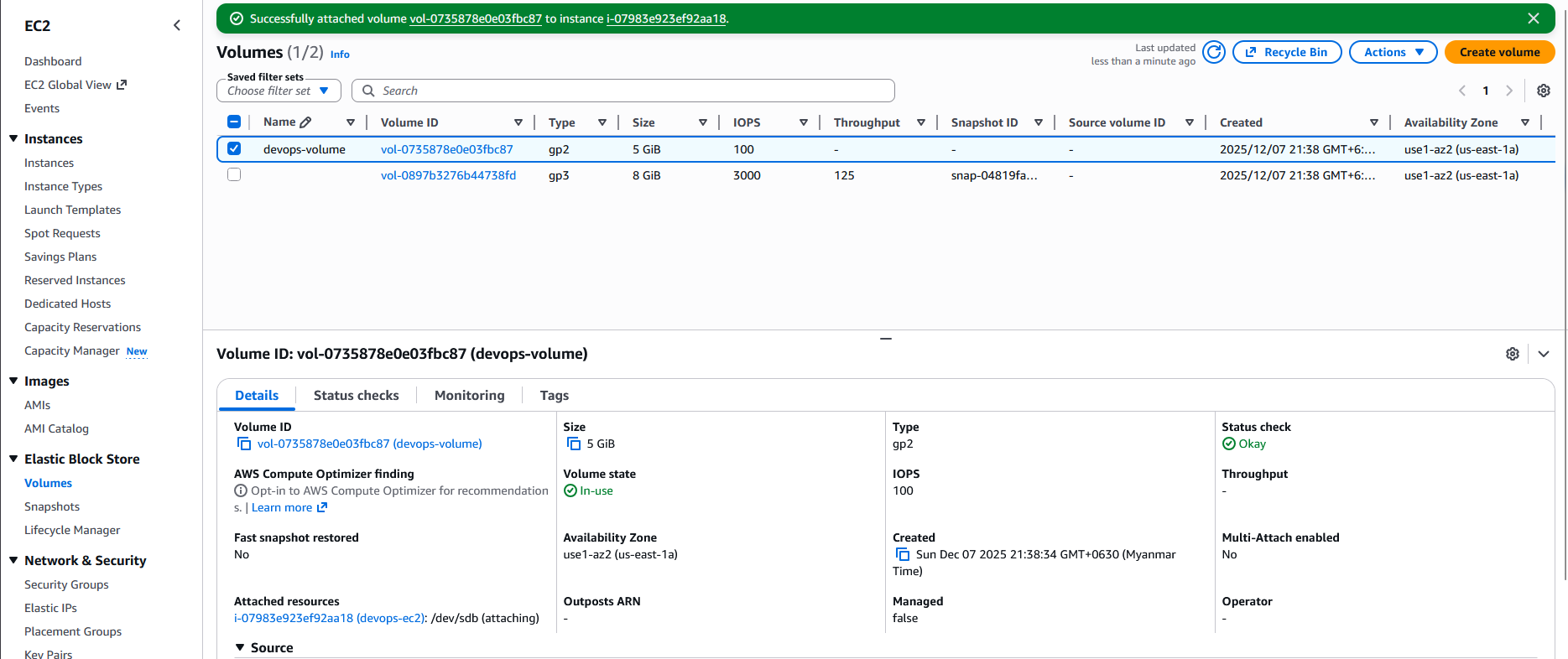This screenshot has width=1568, height=659.
Task: Go to Security Groups in sidebar
Action: click(x=66, y=584)
